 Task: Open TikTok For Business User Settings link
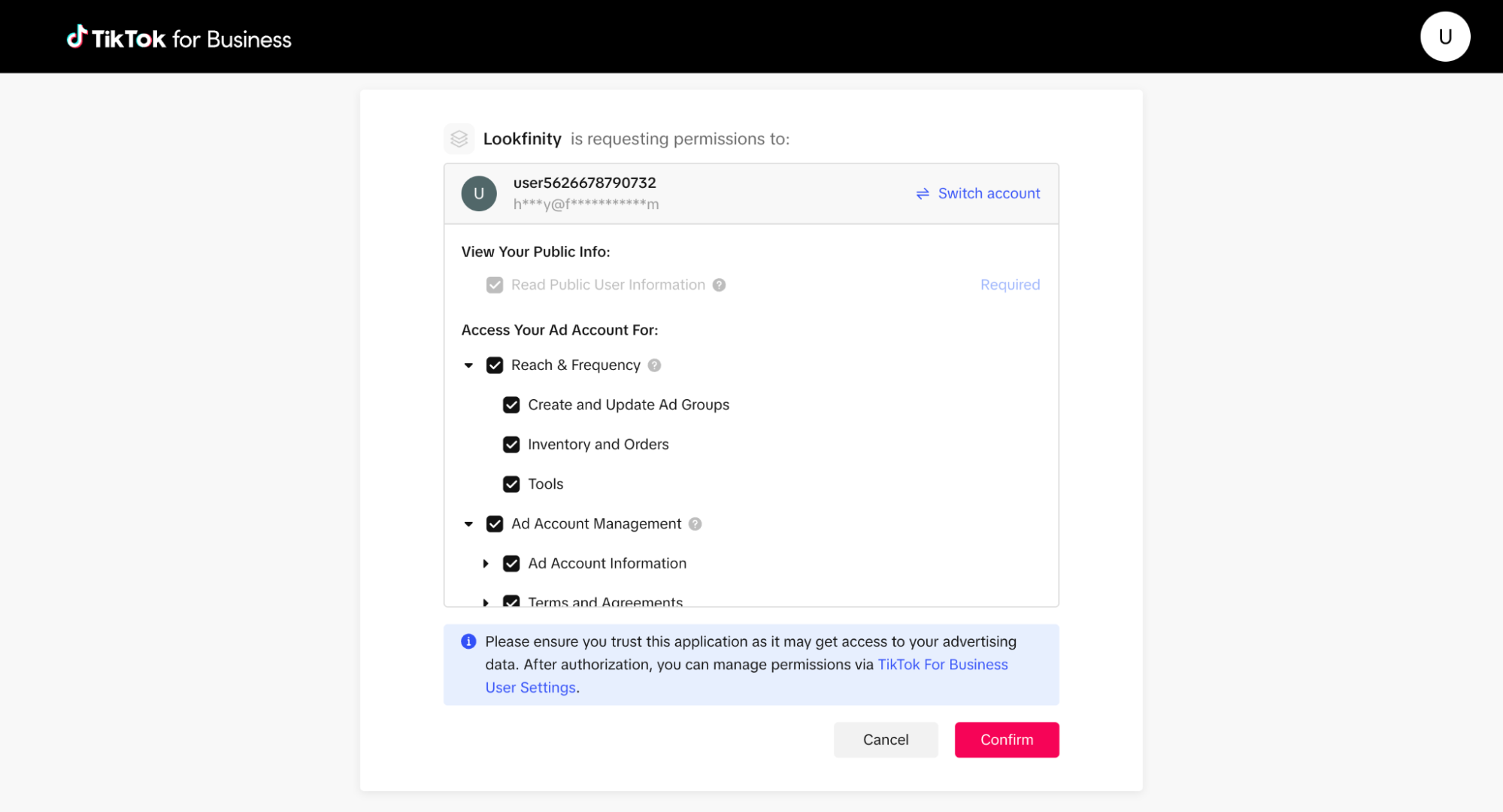tap(942, 665)
